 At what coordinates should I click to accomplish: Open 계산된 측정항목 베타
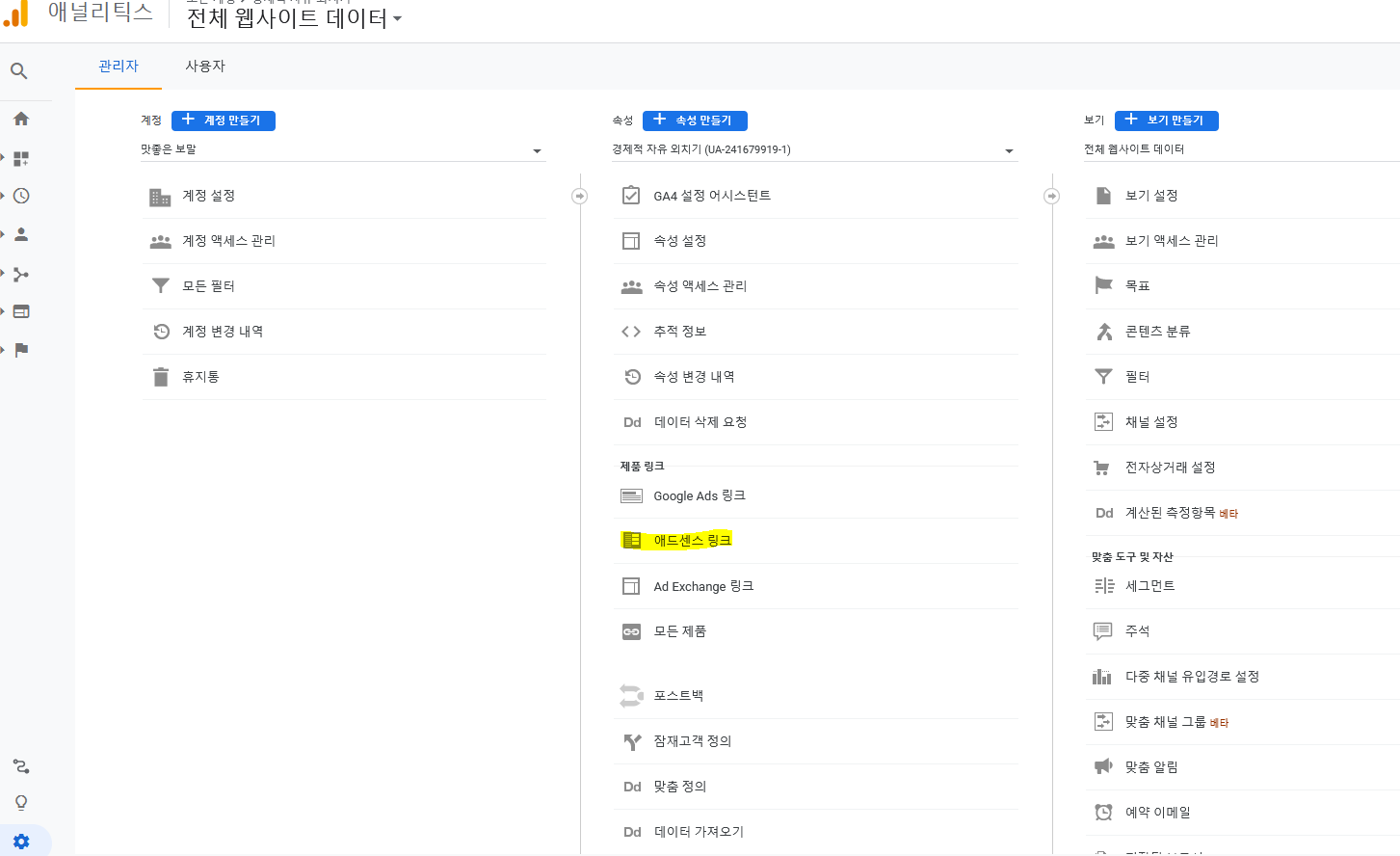[1243, 513]
